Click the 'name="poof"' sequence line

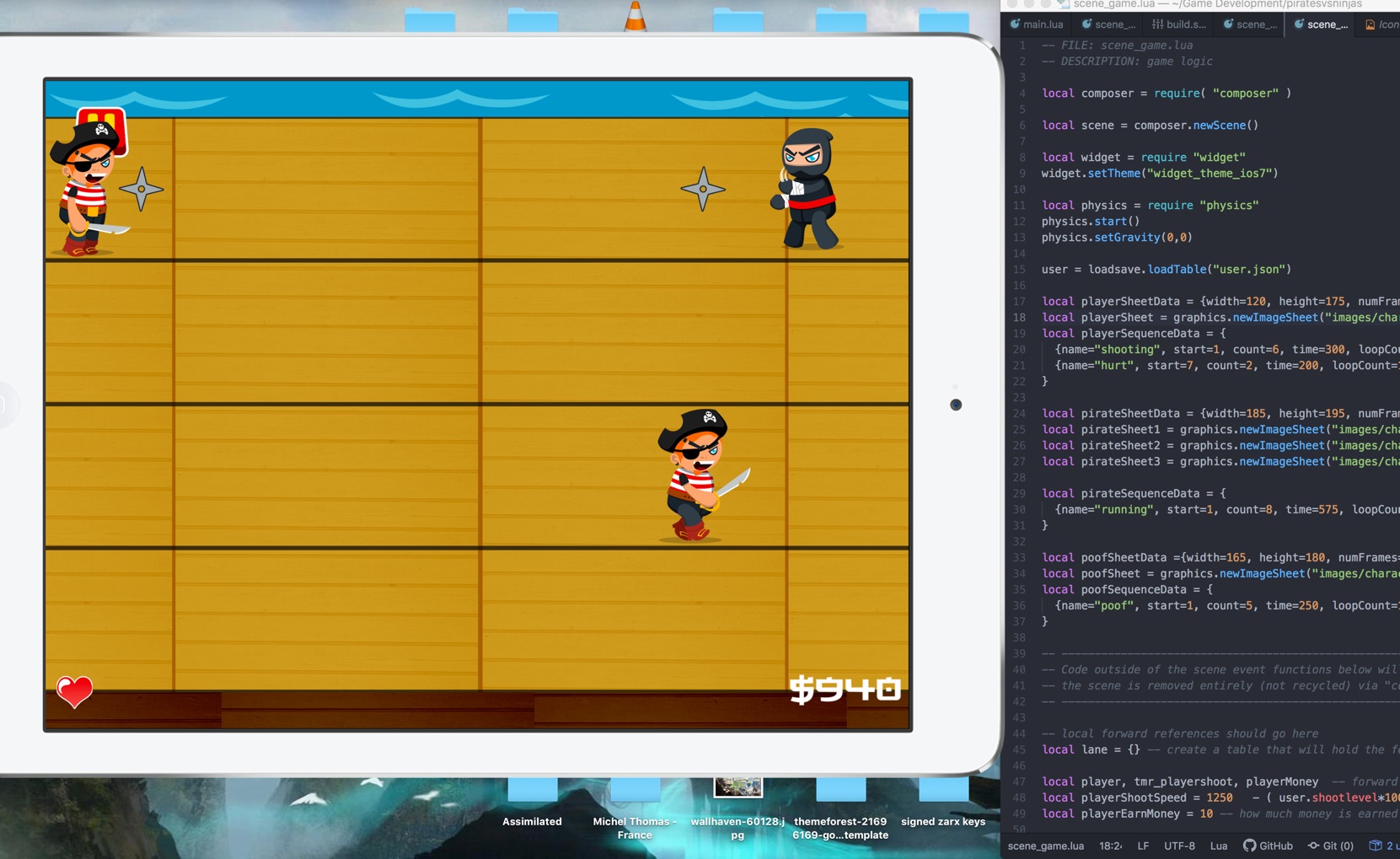tap(1227, 605)
